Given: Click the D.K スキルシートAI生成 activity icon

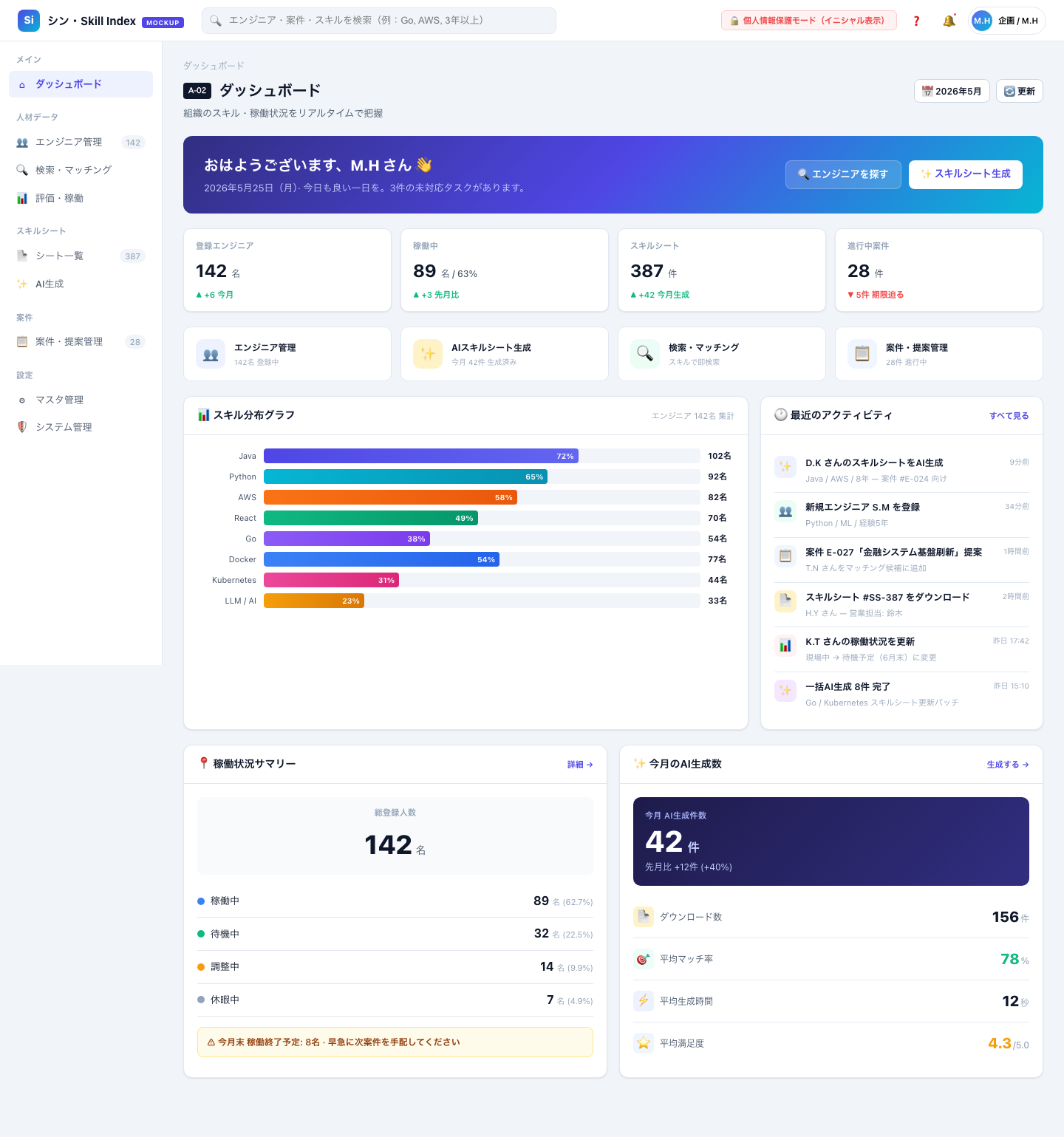Looking at the screenshot, I should click(x=785, y=467).
